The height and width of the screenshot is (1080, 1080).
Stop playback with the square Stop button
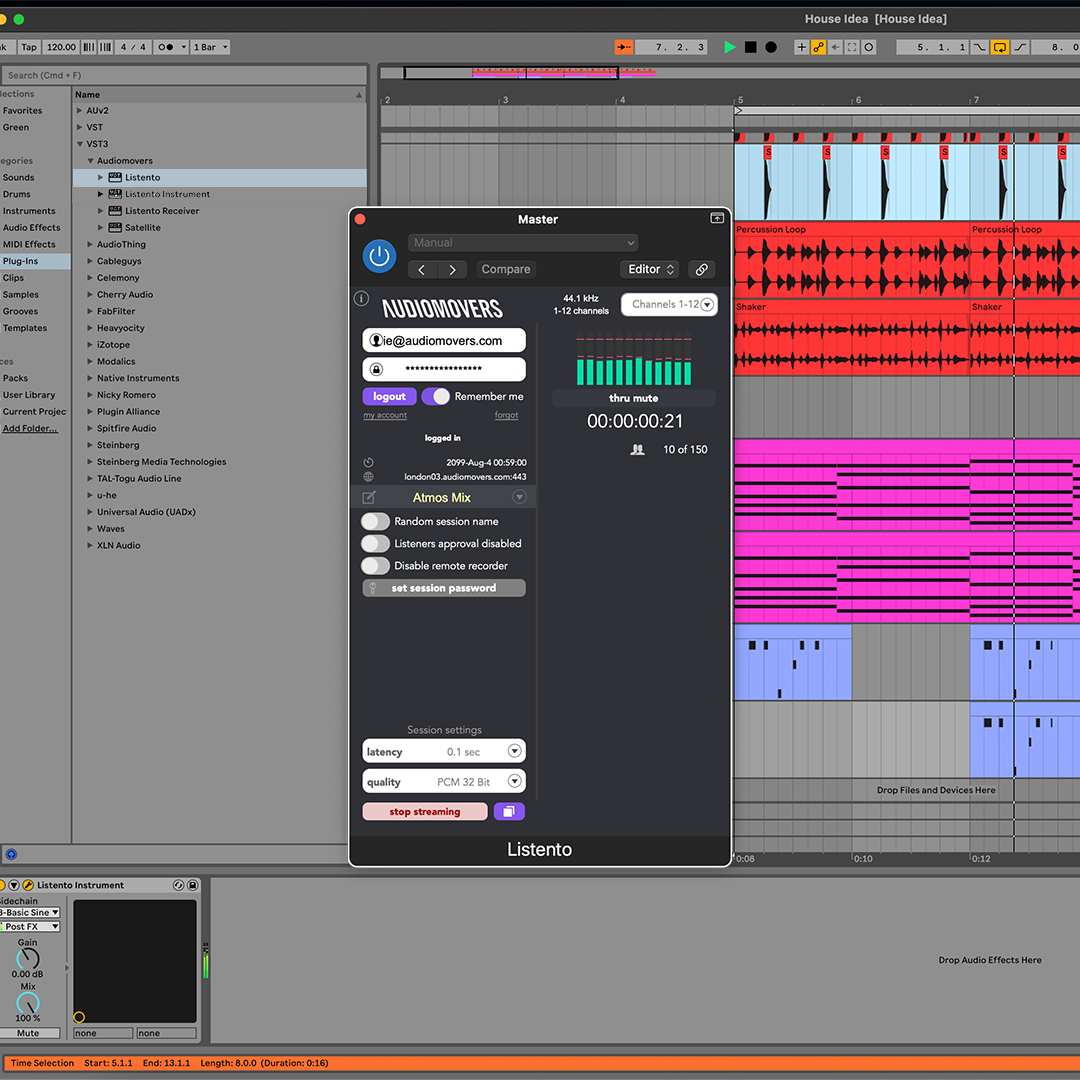click(x=751, y=47)
